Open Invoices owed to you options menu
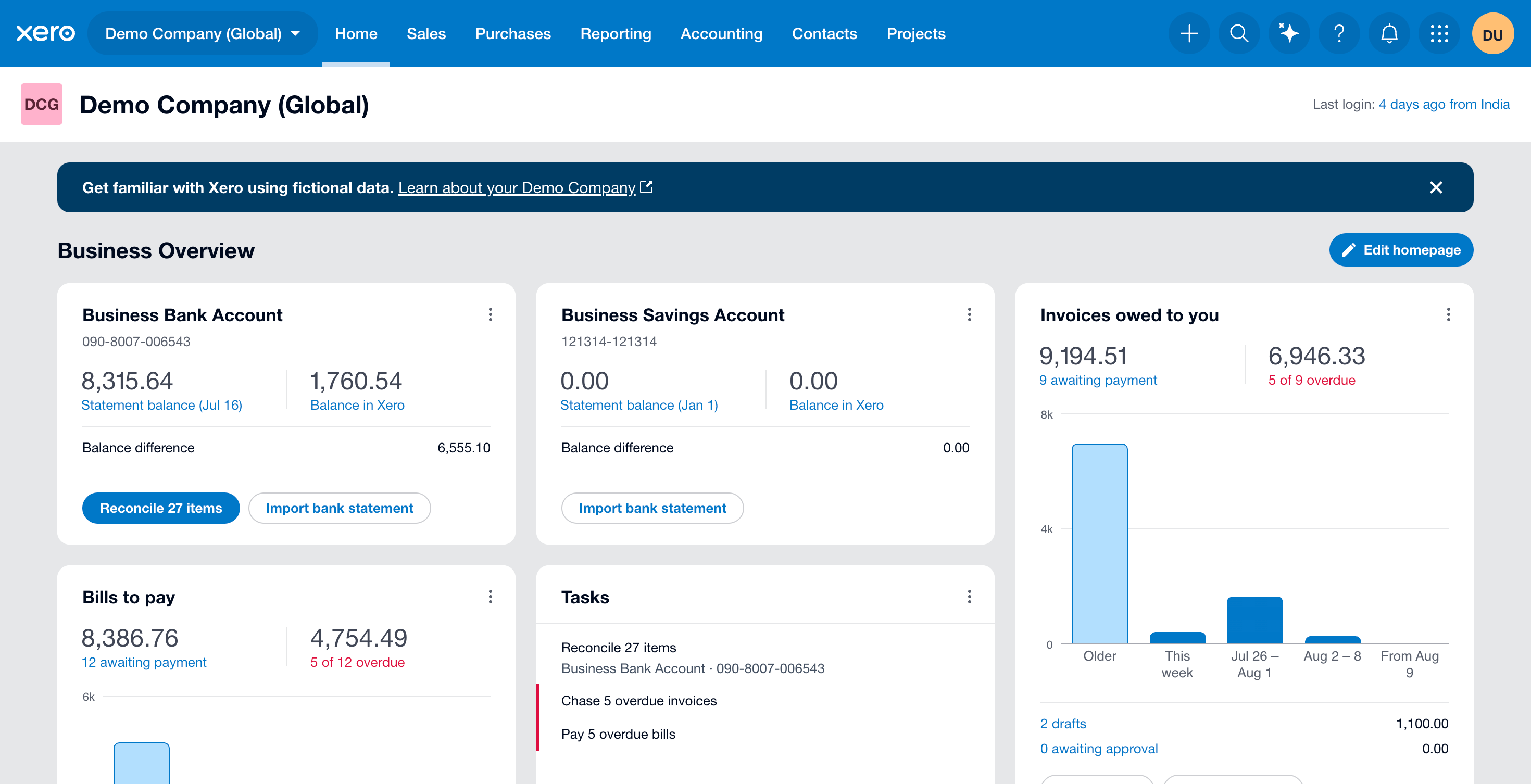Screen dimensions: 1531x784 point(1448,315)
